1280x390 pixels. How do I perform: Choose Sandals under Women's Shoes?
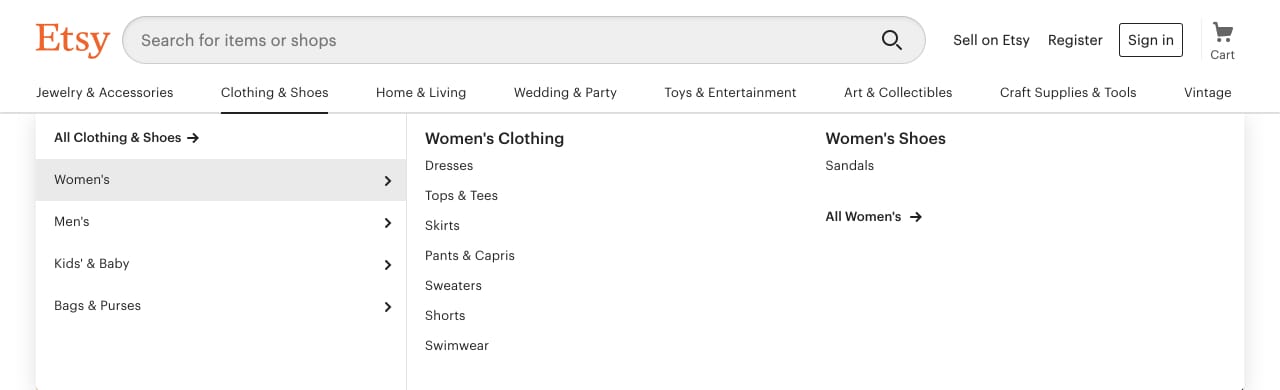850,166
